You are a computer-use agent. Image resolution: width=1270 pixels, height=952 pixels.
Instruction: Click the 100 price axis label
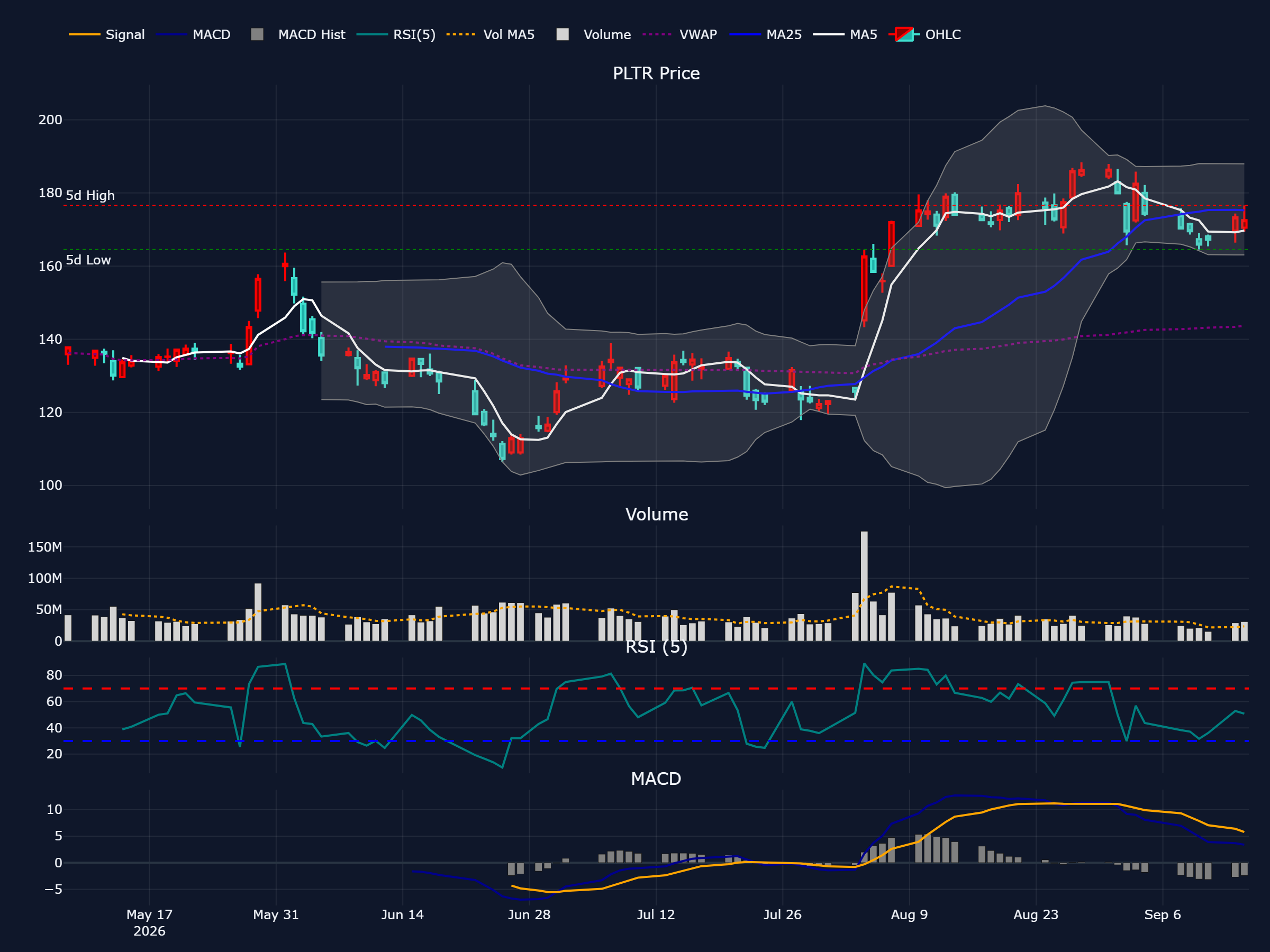pos(50,486)
